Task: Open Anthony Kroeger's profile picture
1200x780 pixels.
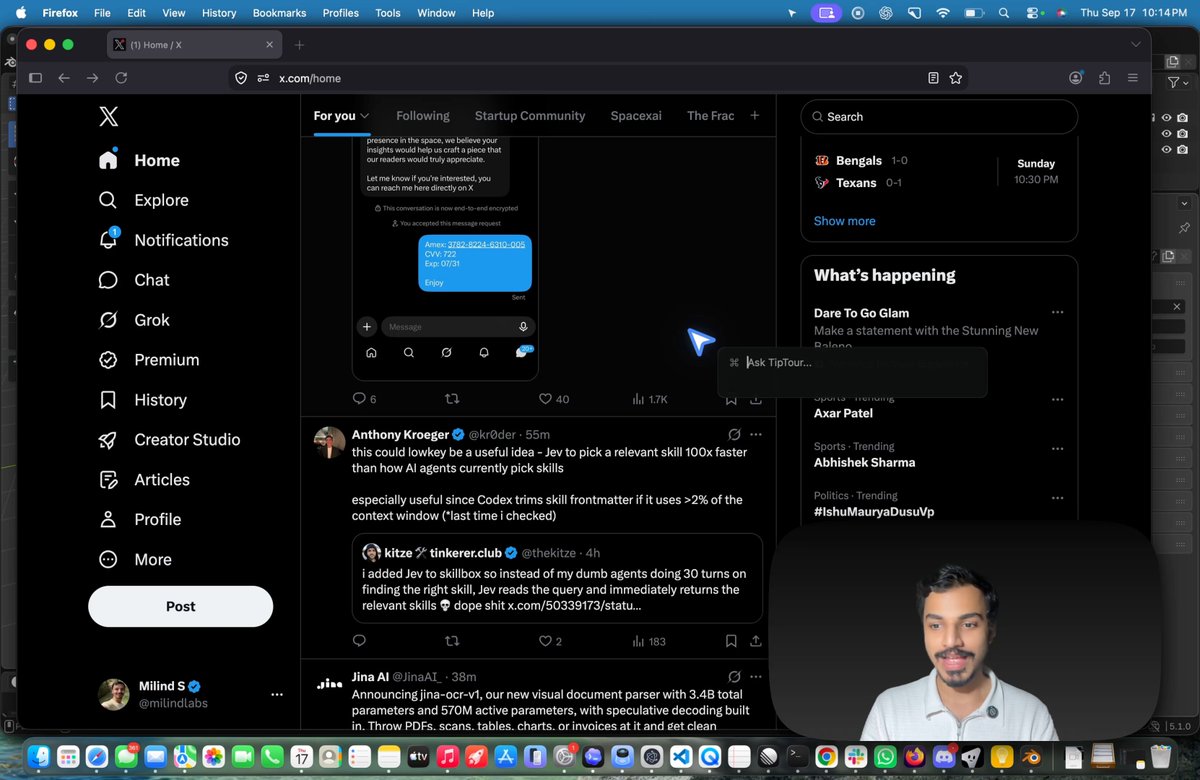Action: [x=330, y=442]
